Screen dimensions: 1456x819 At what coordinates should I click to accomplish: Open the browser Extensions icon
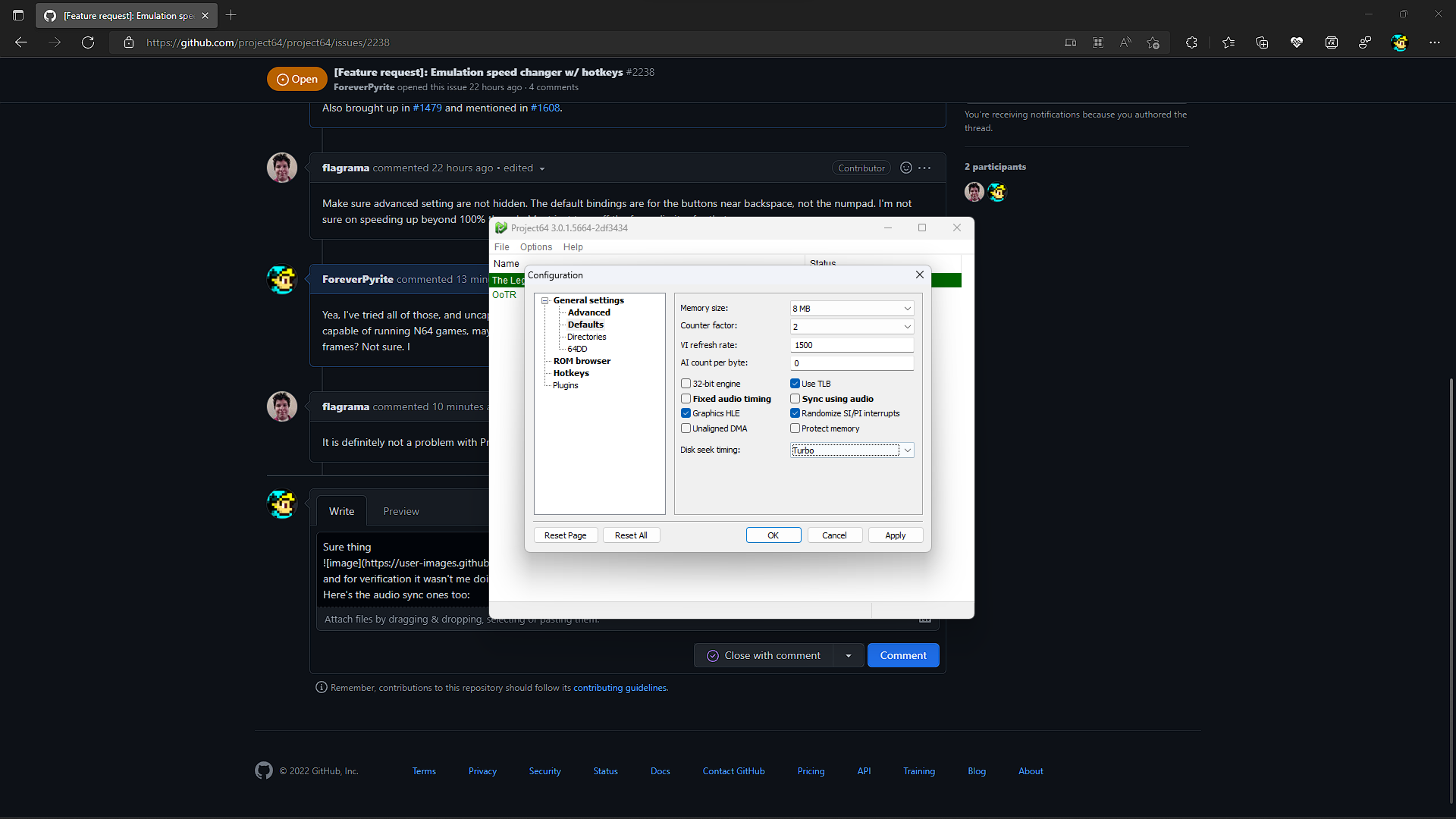pos(1191,42)
